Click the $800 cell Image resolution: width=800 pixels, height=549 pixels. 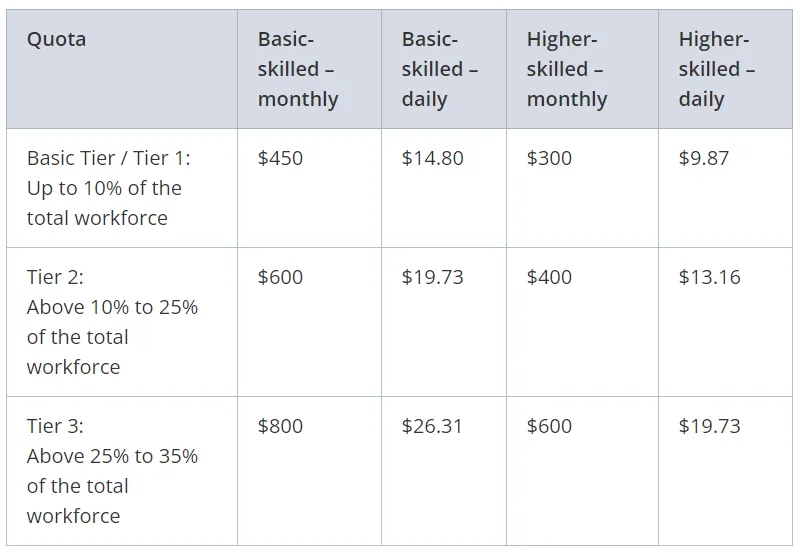coord(309,471)
